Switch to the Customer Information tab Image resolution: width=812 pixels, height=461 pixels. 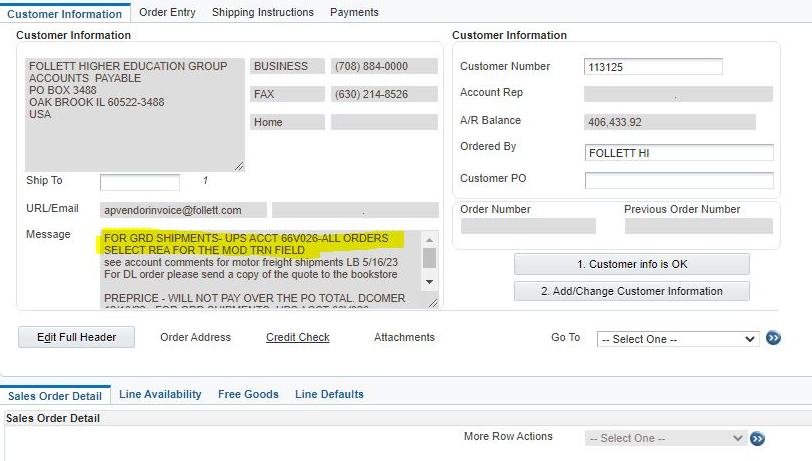tap(65, 13)
